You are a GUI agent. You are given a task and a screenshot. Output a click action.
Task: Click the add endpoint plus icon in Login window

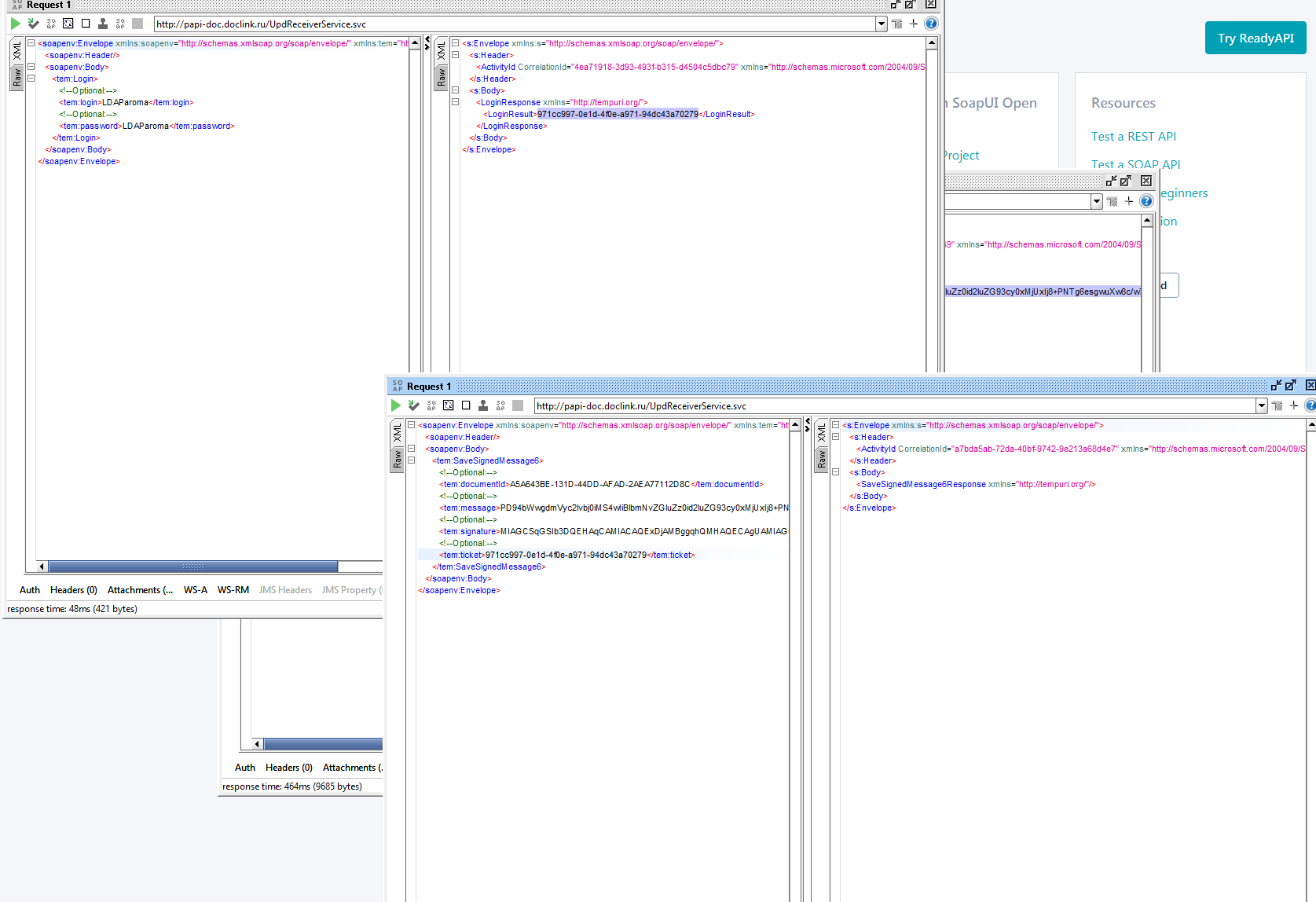(914, 24)
